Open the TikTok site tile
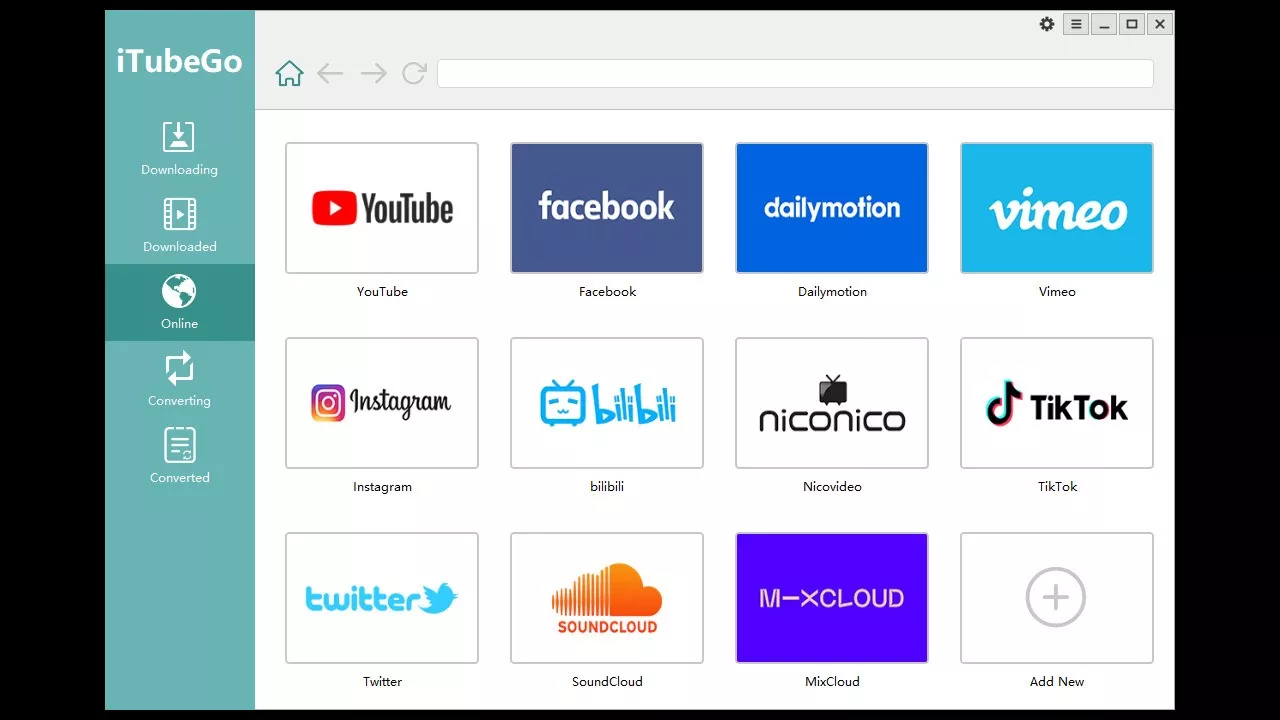The height and width of the screenshot is (720, 1280). click(x=1057, y=403)
